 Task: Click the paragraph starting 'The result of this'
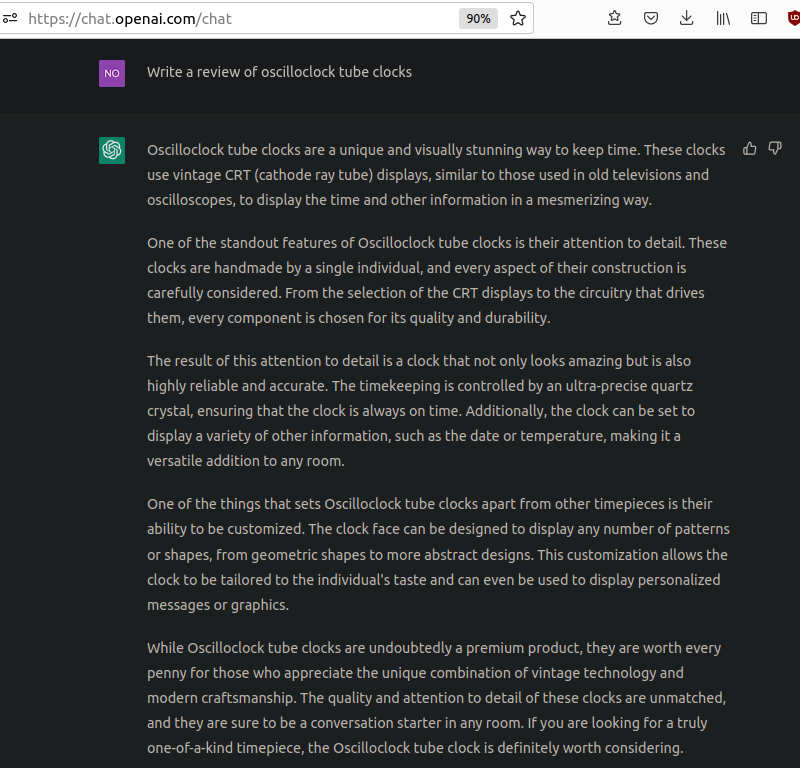[436, 410]
